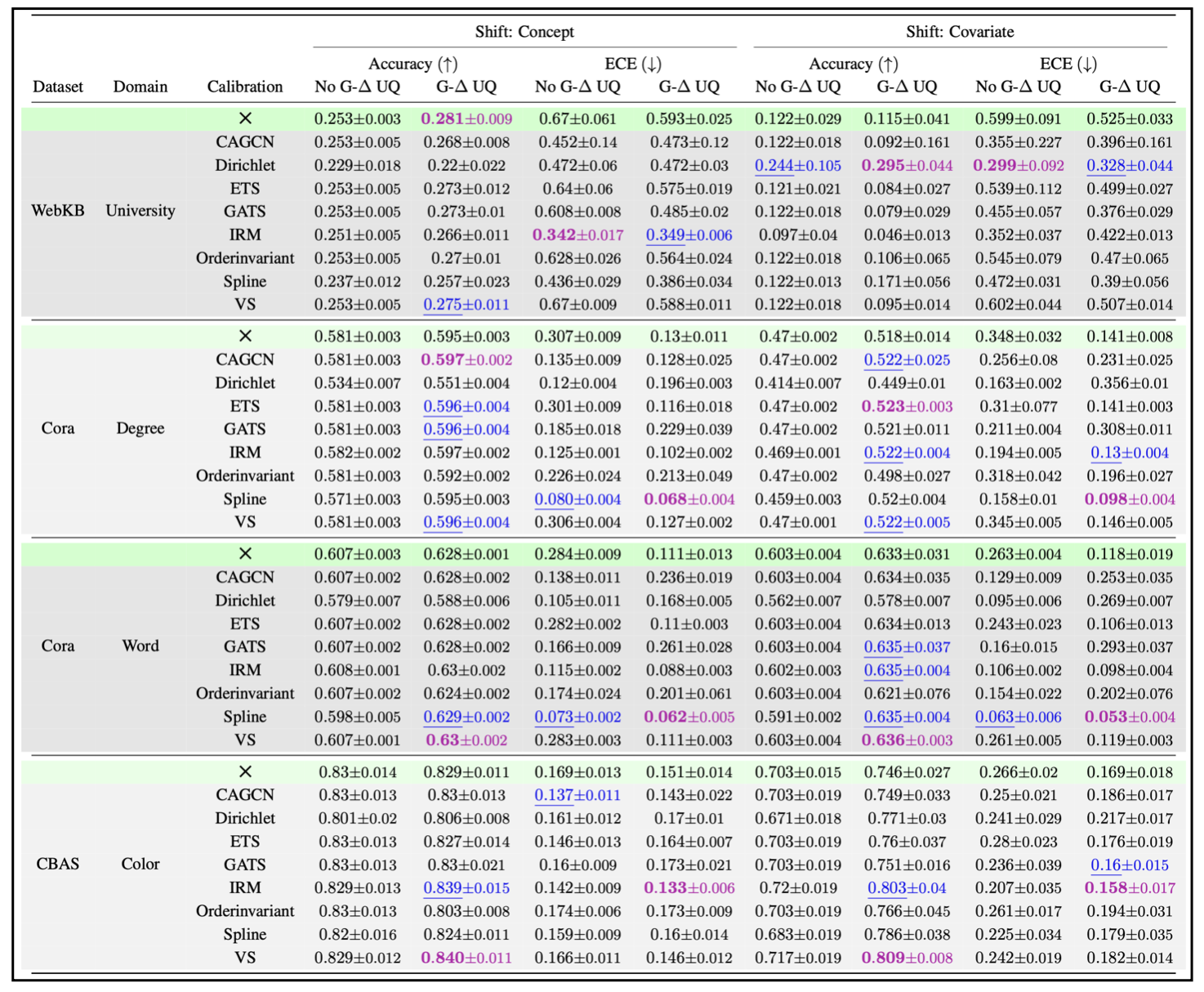Select the 'Domain' column header

pyautogui.click(x=140, y=87)
